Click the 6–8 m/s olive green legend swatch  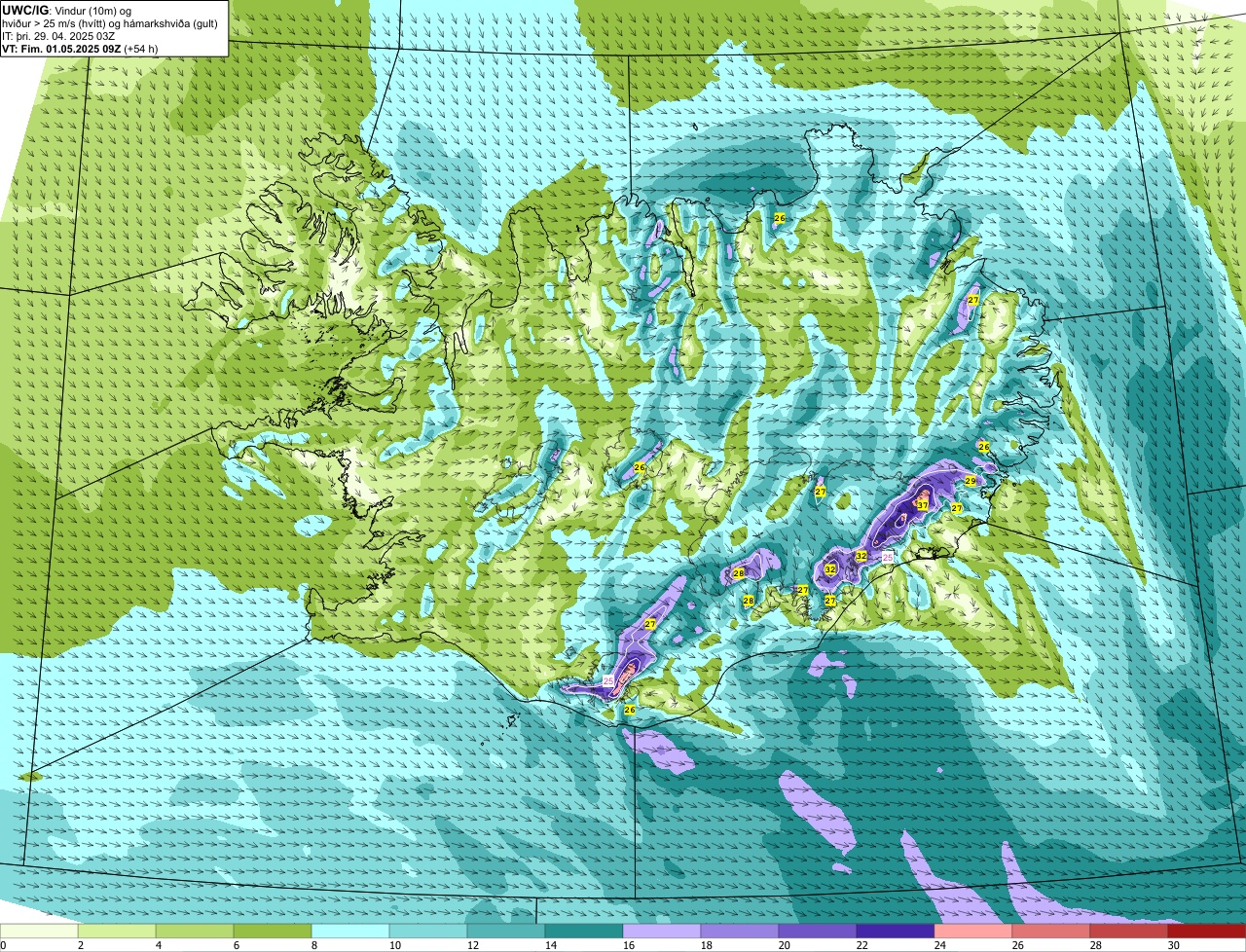[273, 931]
